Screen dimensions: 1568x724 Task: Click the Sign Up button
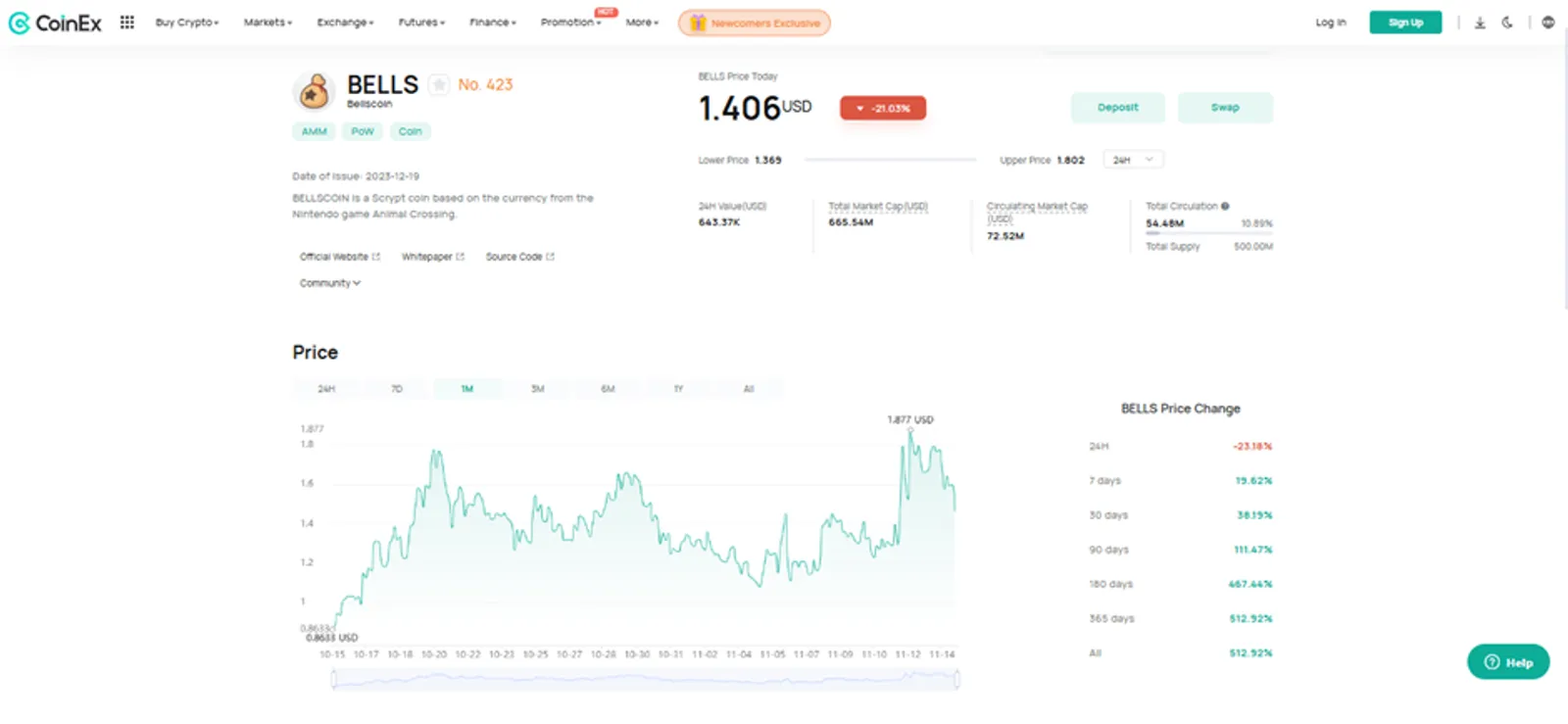click(x=1405, y=23)
